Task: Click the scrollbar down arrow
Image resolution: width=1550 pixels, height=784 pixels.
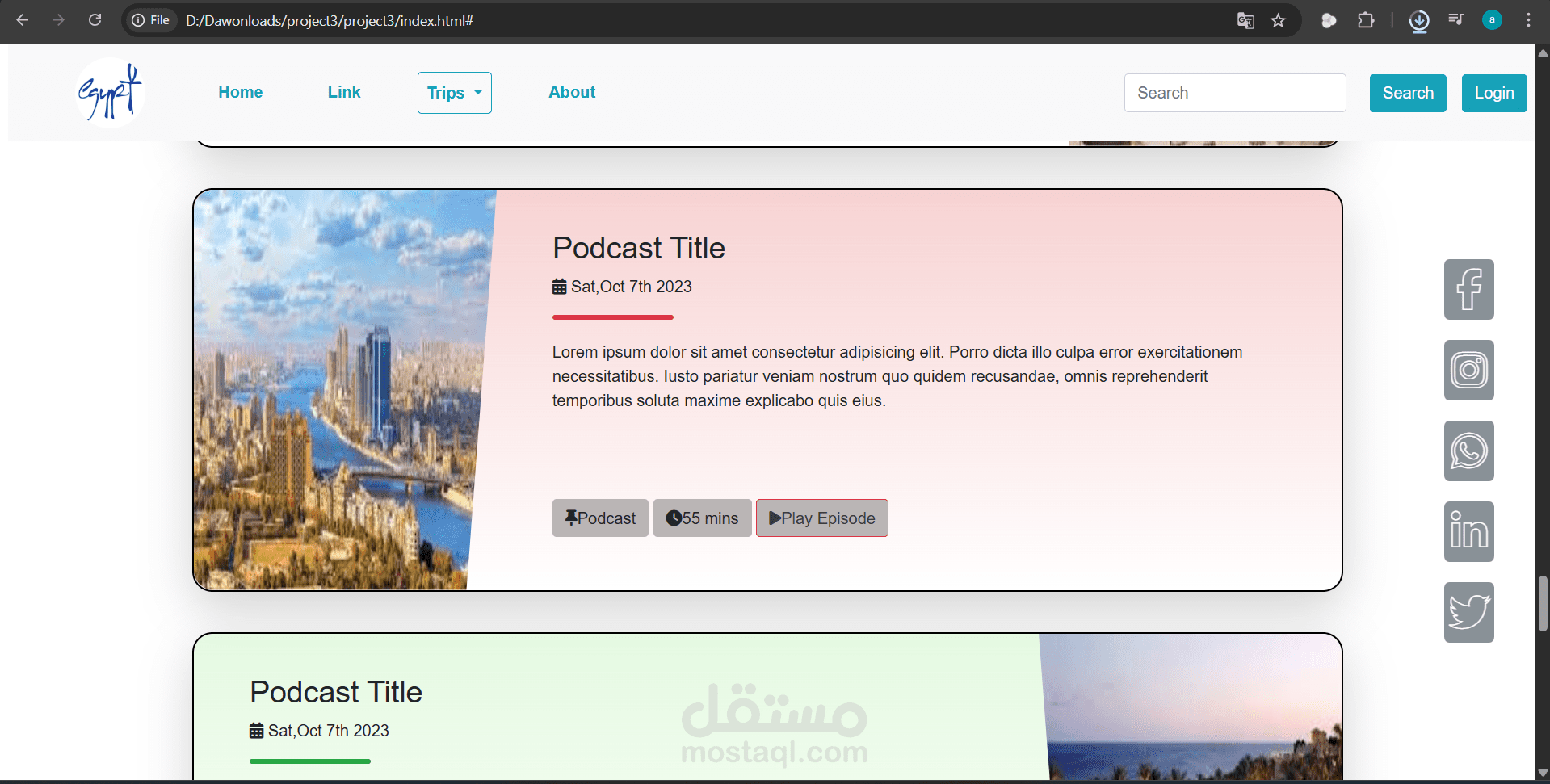Action: pyautogui.click(x=1543, y=773)
